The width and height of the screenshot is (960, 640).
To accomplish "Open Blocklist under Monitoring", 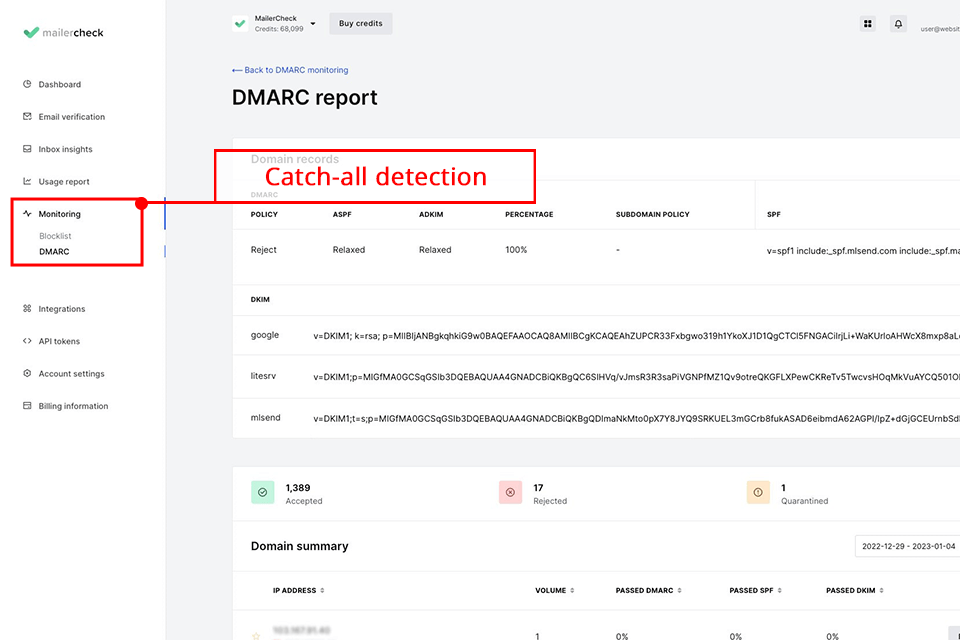I will 55,236.
